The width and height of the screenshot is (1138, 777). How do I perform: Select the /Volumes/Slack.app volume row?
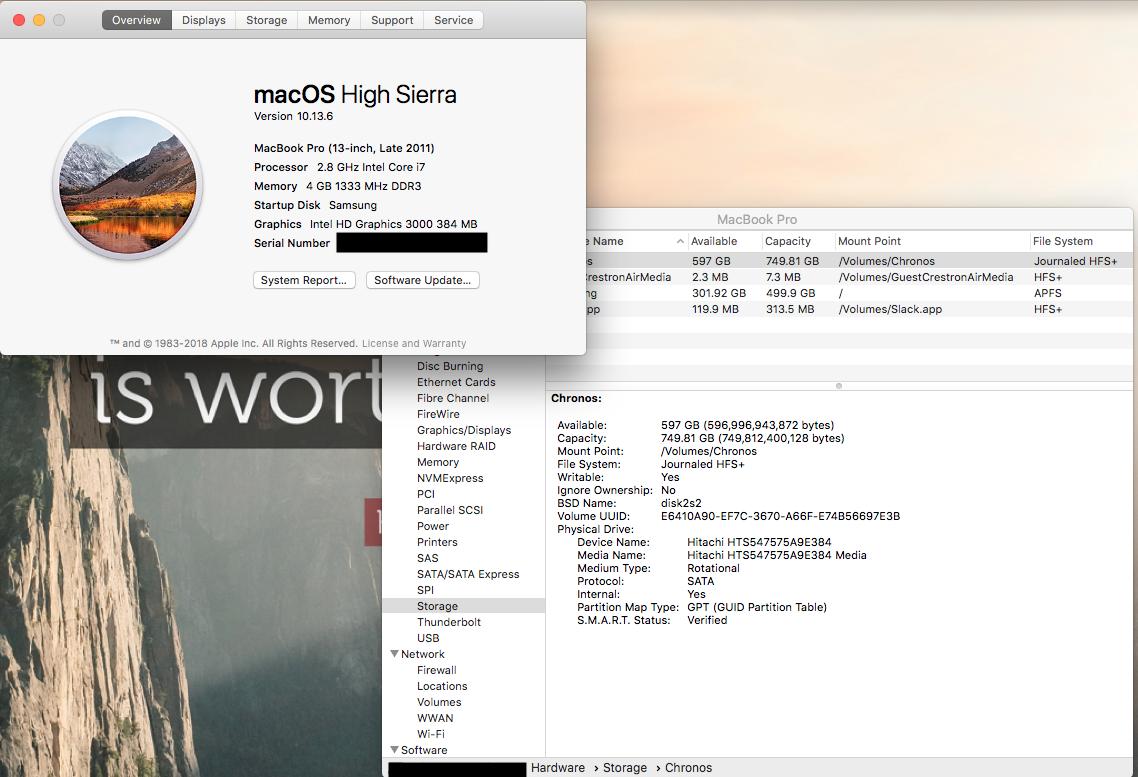click(859, 308)
